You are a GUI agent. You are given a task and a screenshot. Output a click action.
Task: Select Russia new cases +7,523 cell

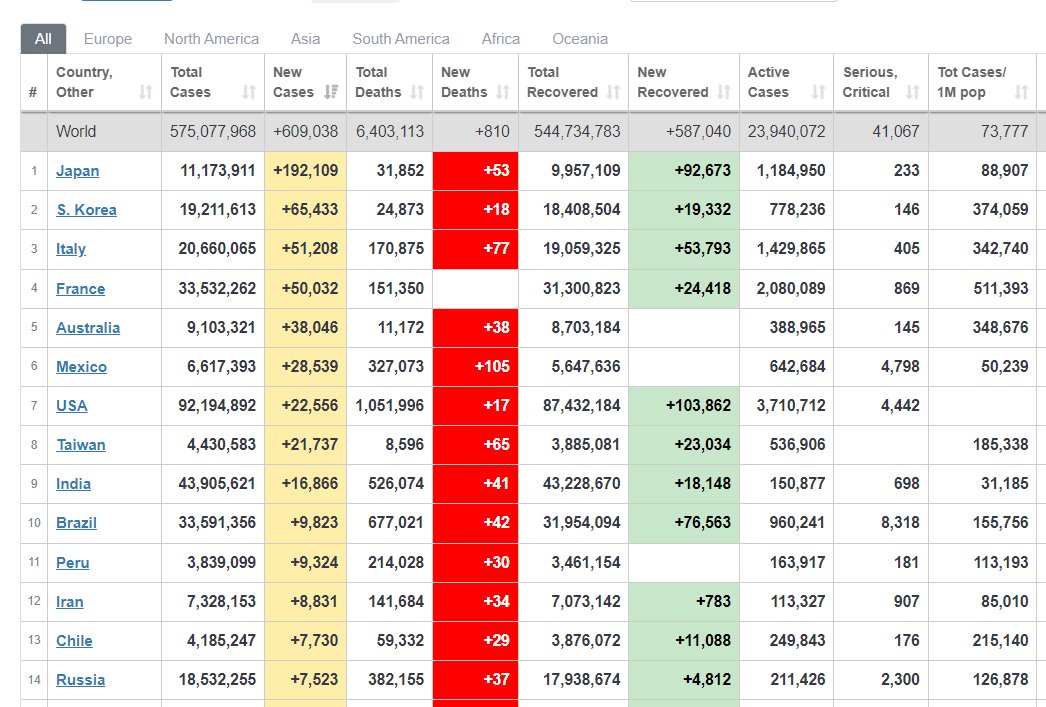(x=306, y=680)
